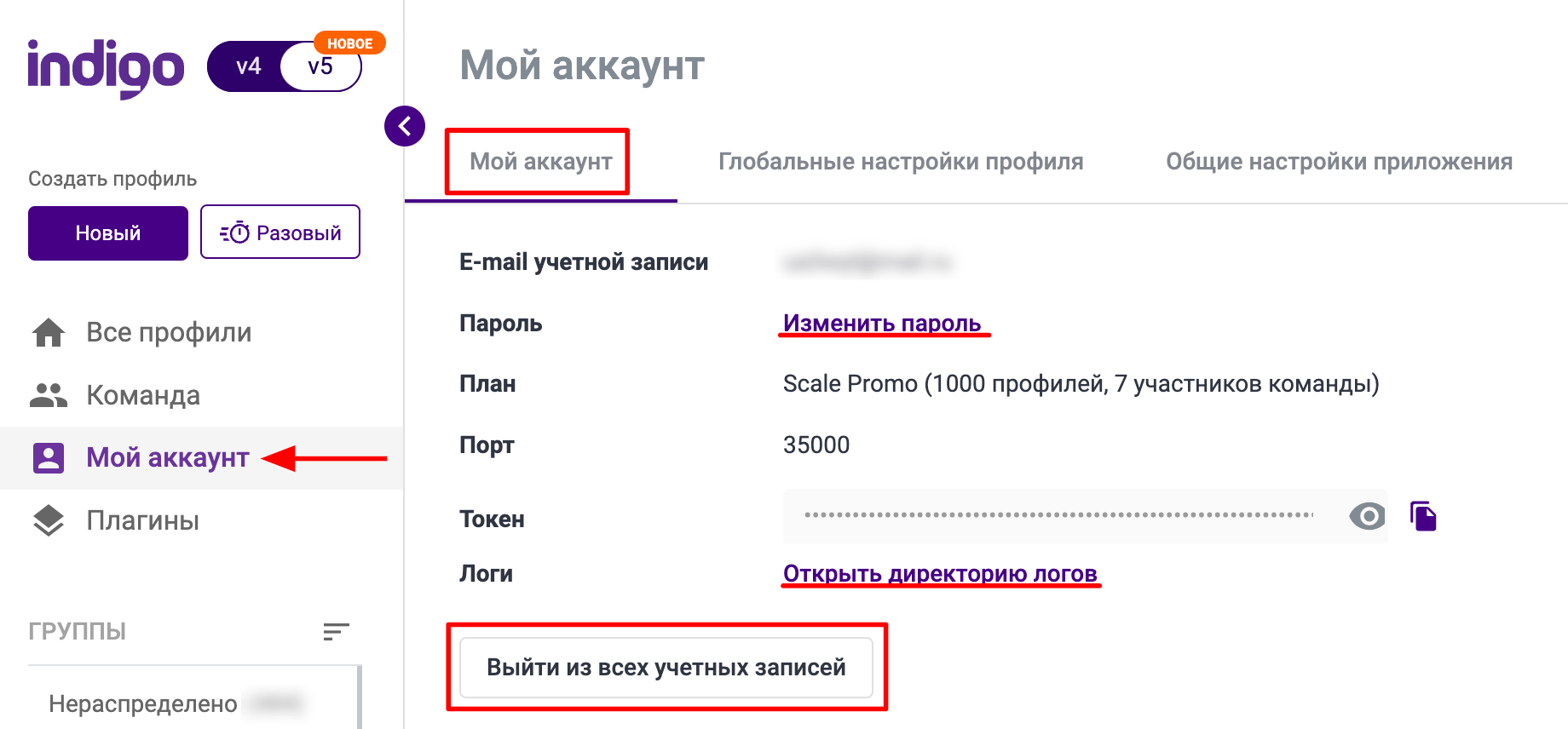Image resolution: width=1568 pixels, height=729 pixels.
Task: Open Общие настройки приложения tab
Action: click(1339, 162)
